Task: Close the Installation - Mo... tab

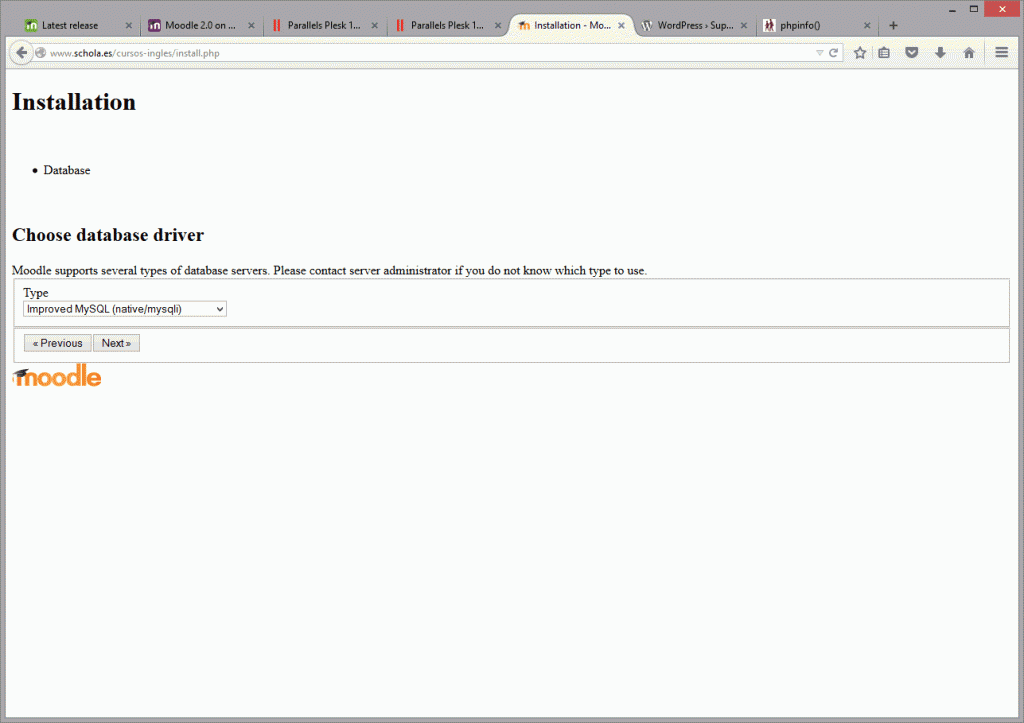Action: click(x=622, y=25)
